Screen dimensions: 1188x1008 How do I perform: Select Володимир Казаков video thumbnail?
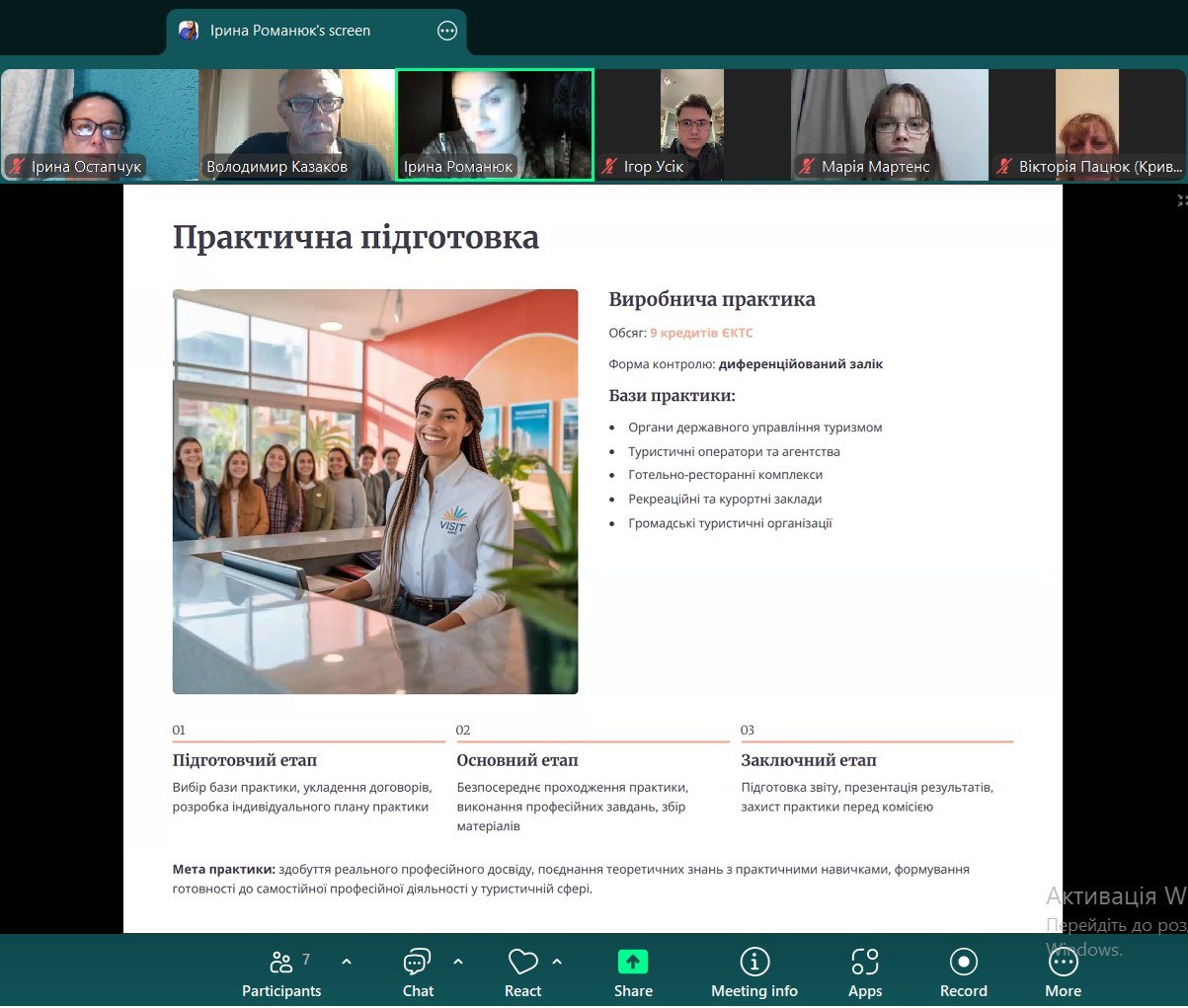[296, 123]
